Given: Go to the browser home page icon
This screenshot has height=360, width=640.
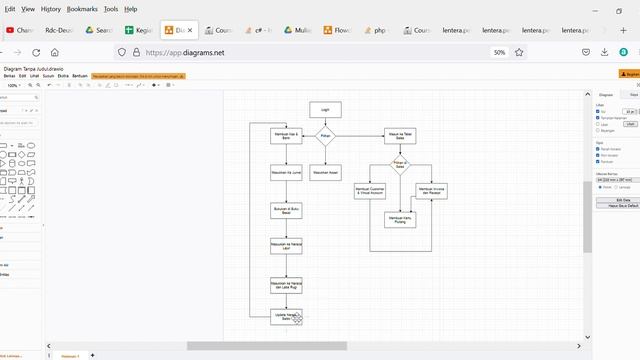Looking at the screenshot, I should point(55,53).
